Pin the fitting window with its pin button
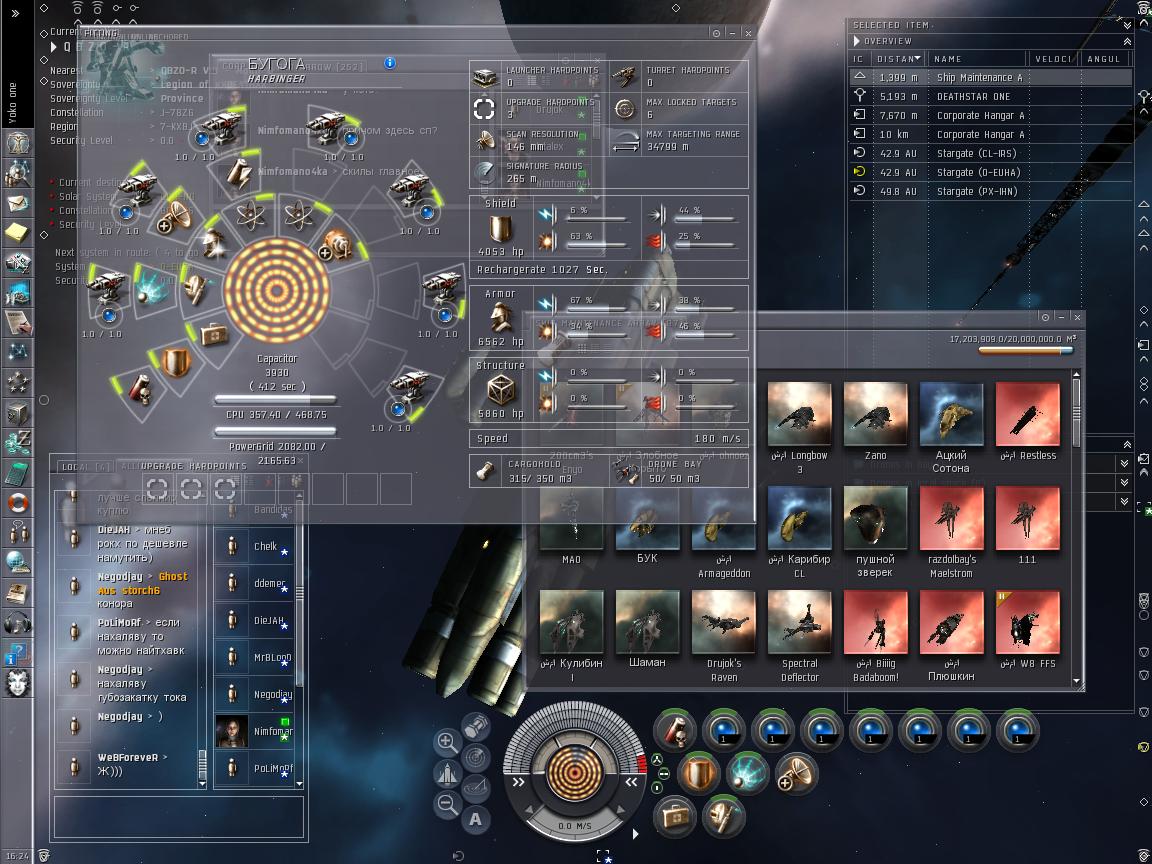This screenshot has width=1152, height=864. click(716, 33)
